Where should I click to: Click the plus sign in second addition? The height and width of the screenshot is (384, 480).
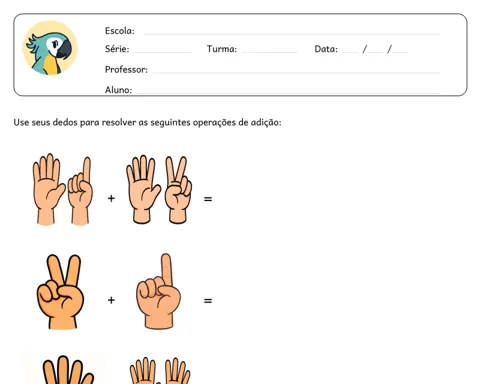click(x=111, y=300)
